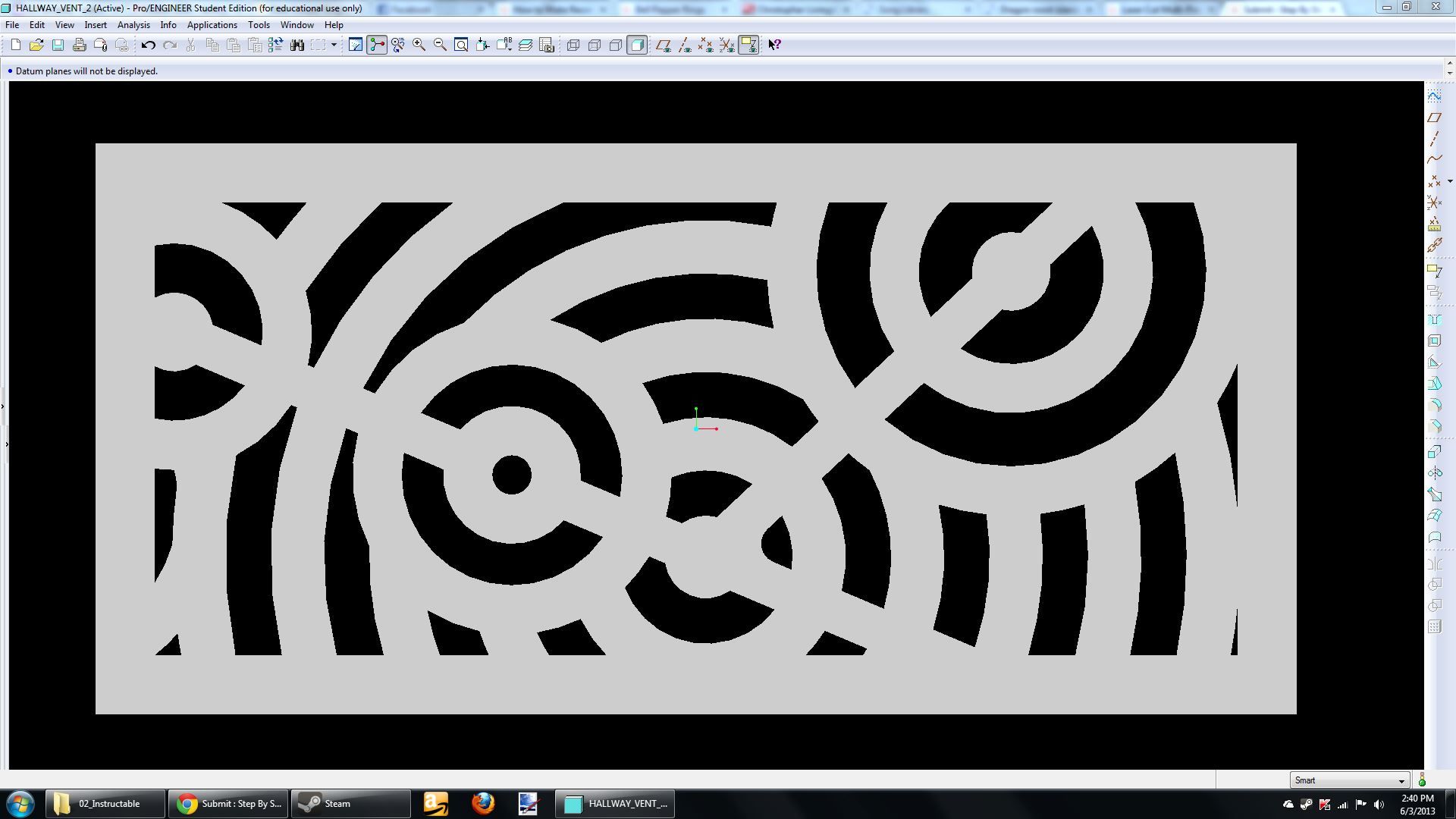Switch to Steam in the taskbar
This screenshot has height=819, width=1456.
coord(350,804)
